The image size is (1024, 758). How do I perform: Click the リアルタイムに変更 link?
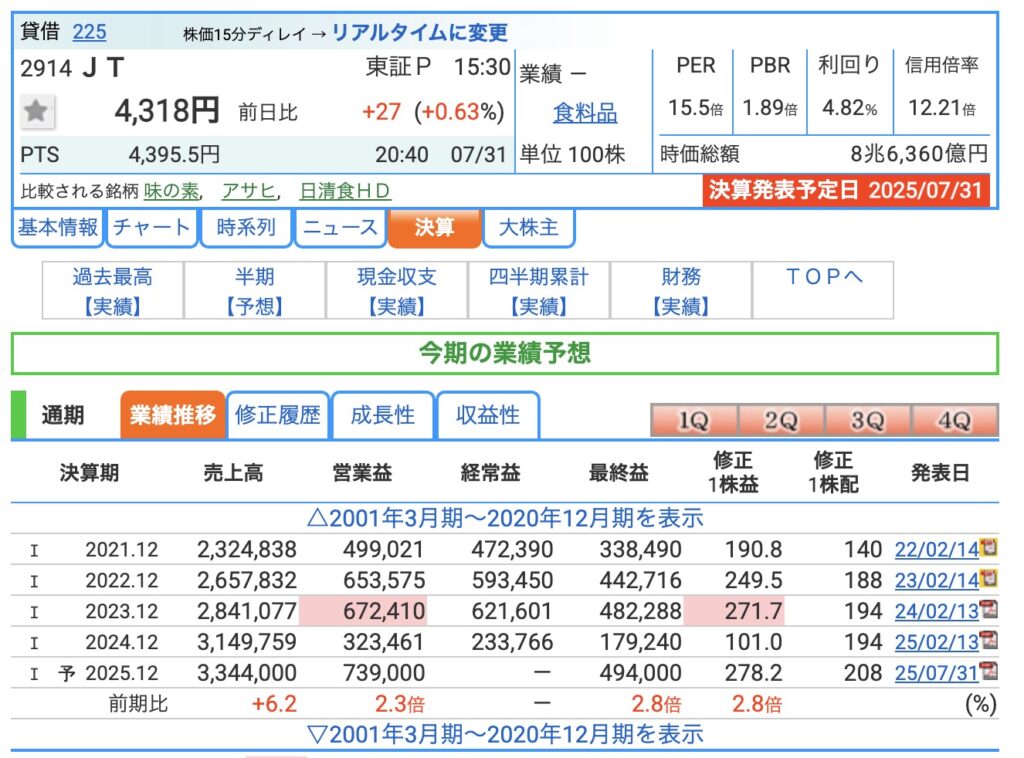pos(420,33)
